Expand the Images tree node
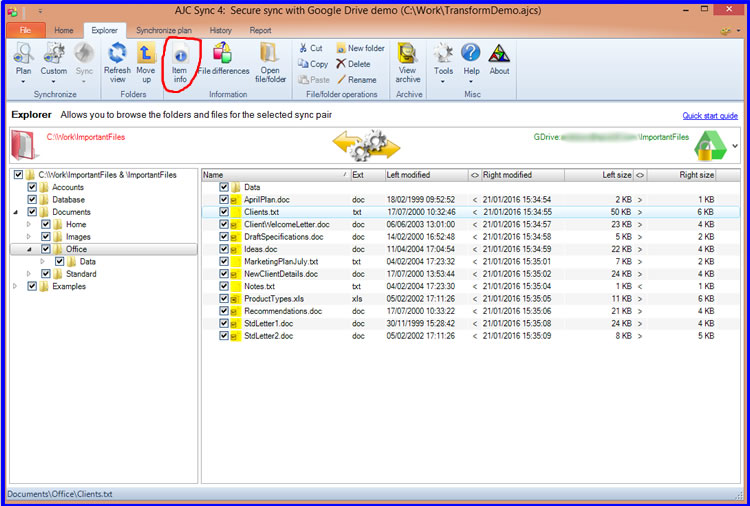 (x=29, y=237)
